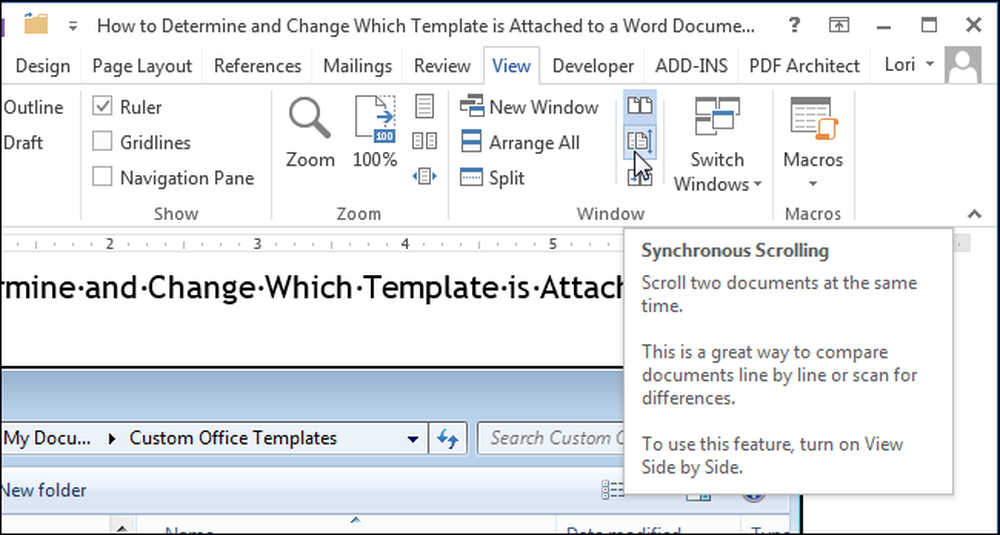Switch to Draft view
Image resolution: width=1000 pixels, height=535 pixels.
click(x=23, y=142)
